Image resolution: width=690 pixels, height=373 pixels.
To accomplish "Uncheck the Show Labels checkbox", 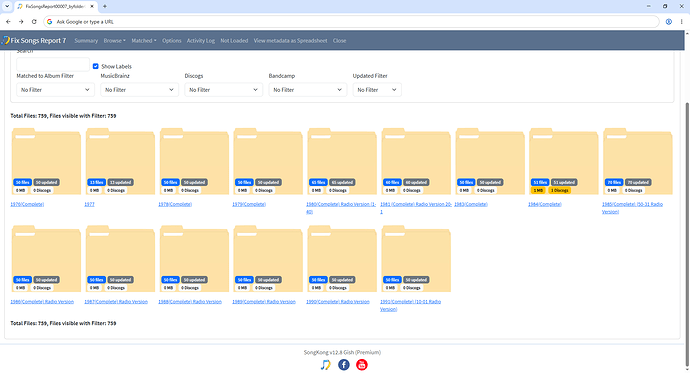I will (95, 66).
